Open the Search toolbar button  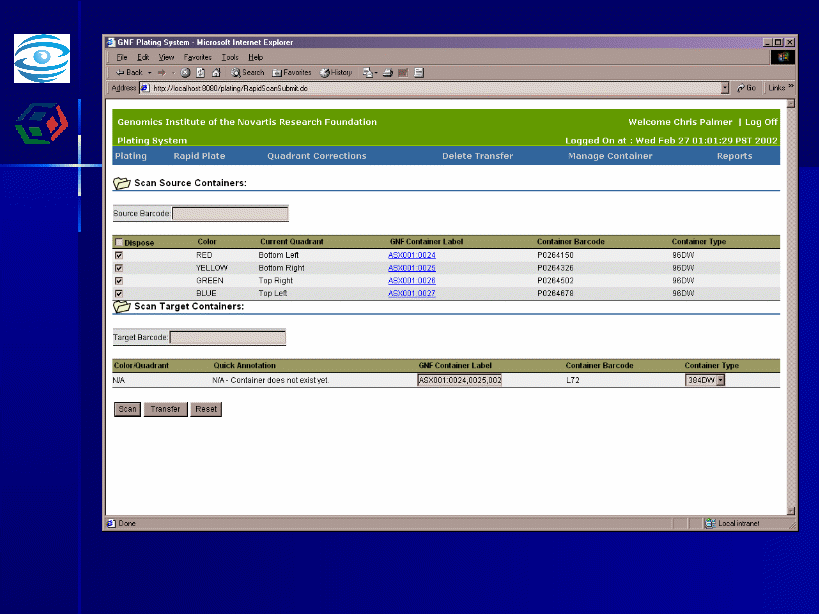tap(248, 73)
